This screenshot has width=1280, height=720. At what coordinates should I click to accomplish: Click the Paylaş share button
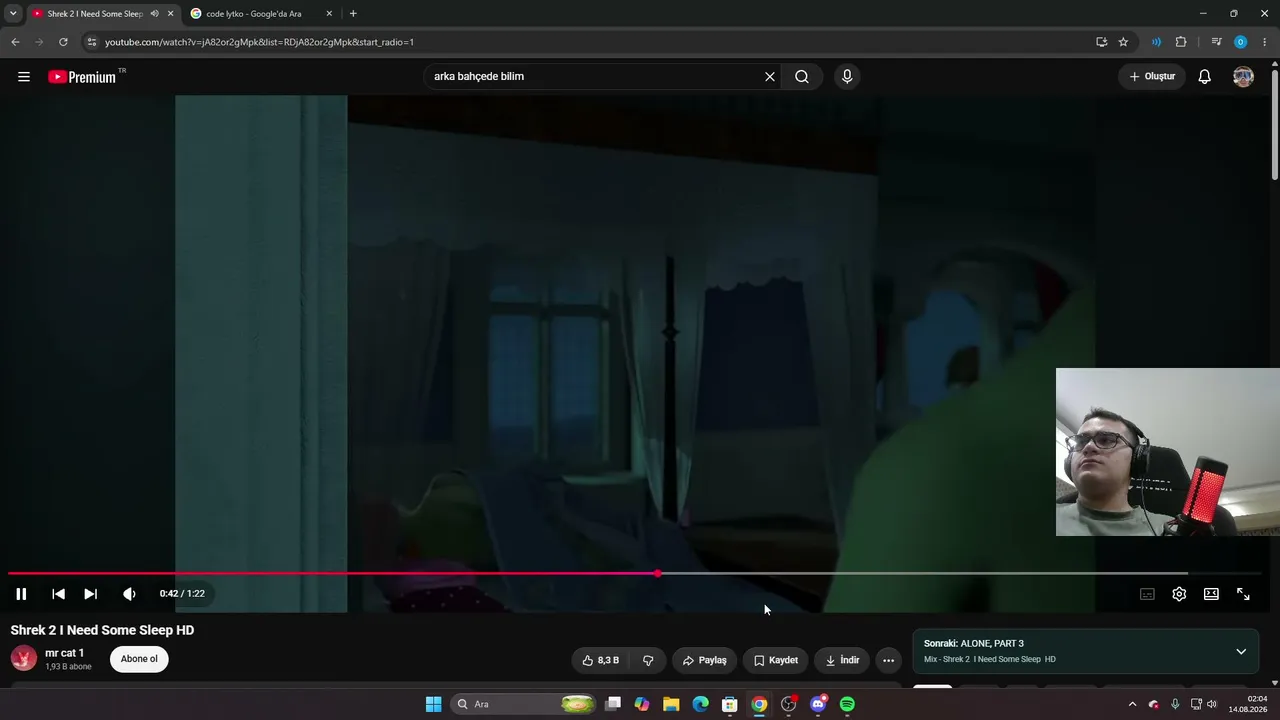(x=704, y=660)
